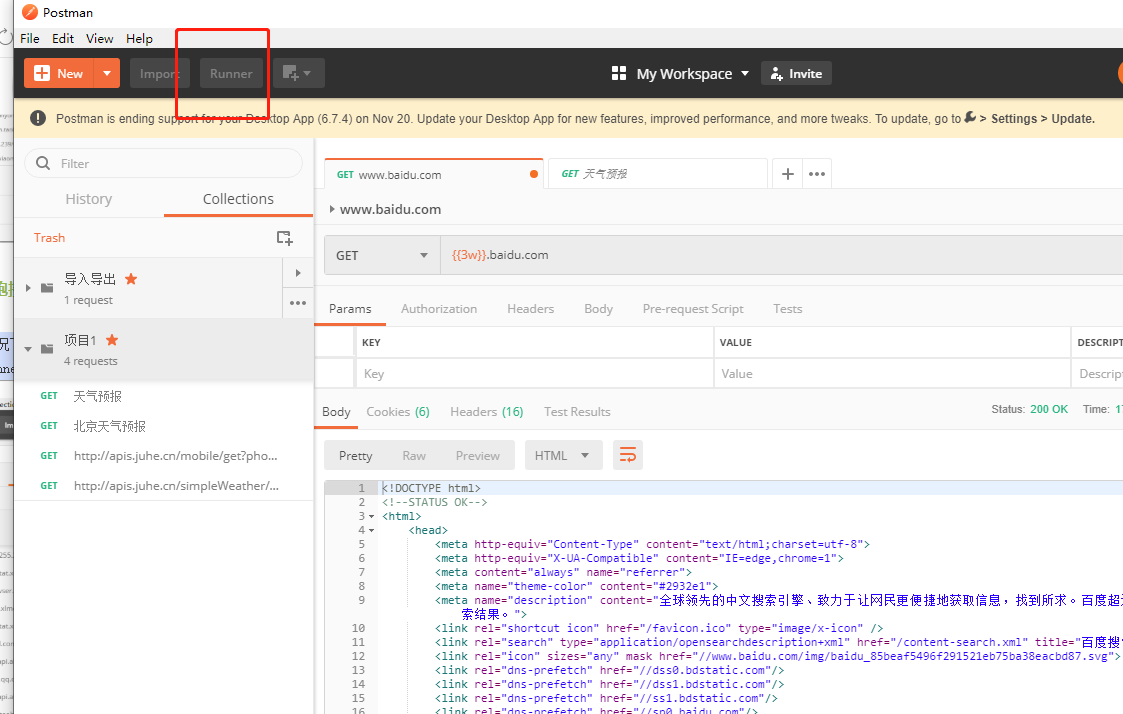Select the response Body tab
1123x714 pixels.
[x=336, y=412]
